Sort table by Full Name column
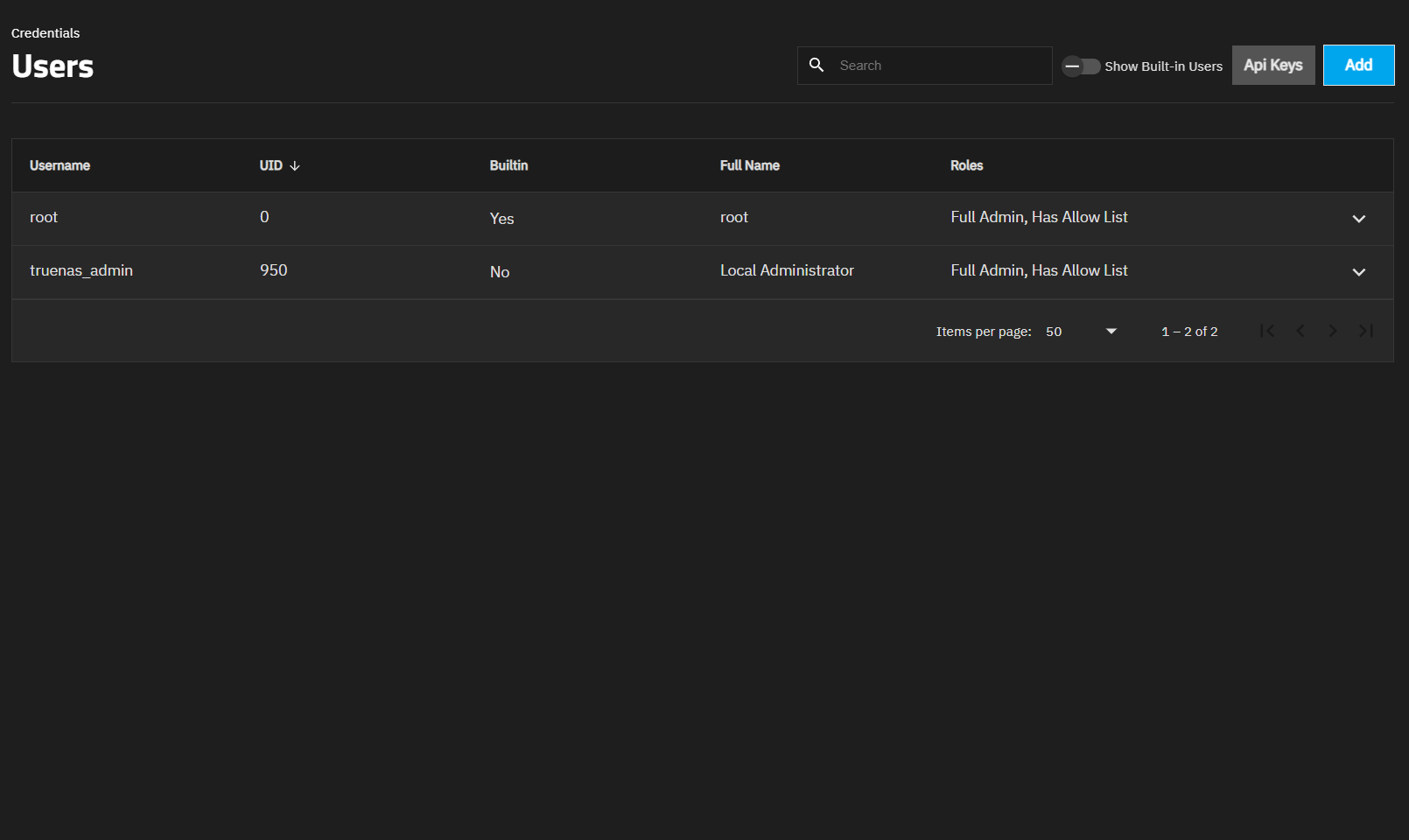1409x840 pixels. click(x=749, y=165)
